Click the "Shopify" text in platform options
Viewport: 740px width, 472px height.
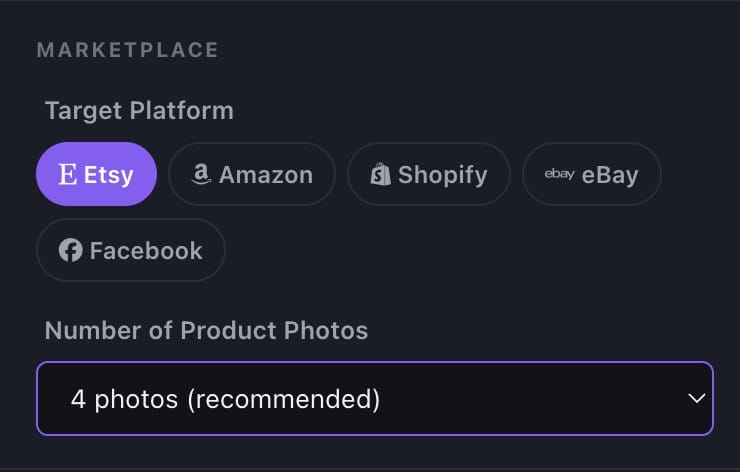pos(442,175)
